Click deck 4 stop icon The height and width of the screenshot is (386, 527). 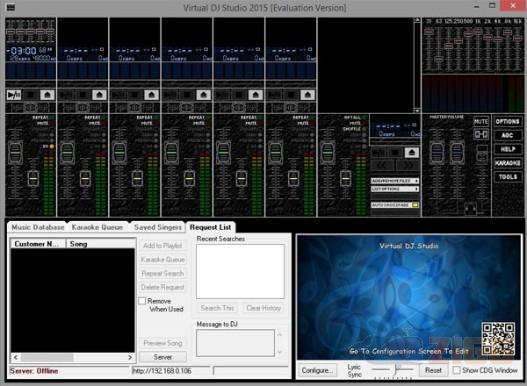(187, 95)
